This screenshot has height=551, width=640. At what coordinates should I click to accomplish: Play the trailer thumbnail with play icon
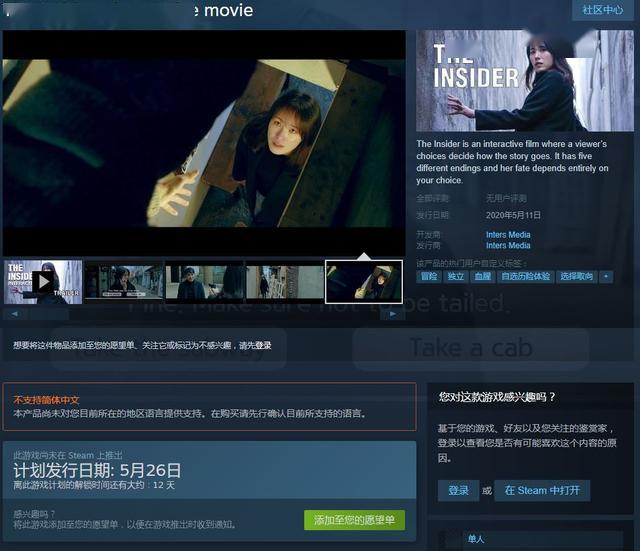tap(43, 282)
